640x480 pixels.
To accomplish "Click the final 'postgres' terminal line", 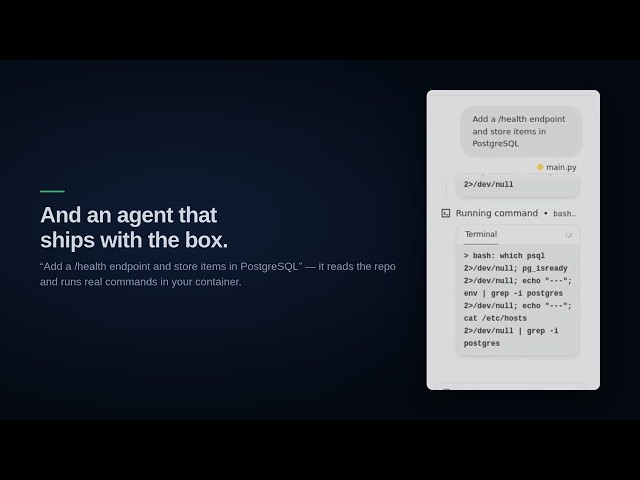I will coord(482,343).
